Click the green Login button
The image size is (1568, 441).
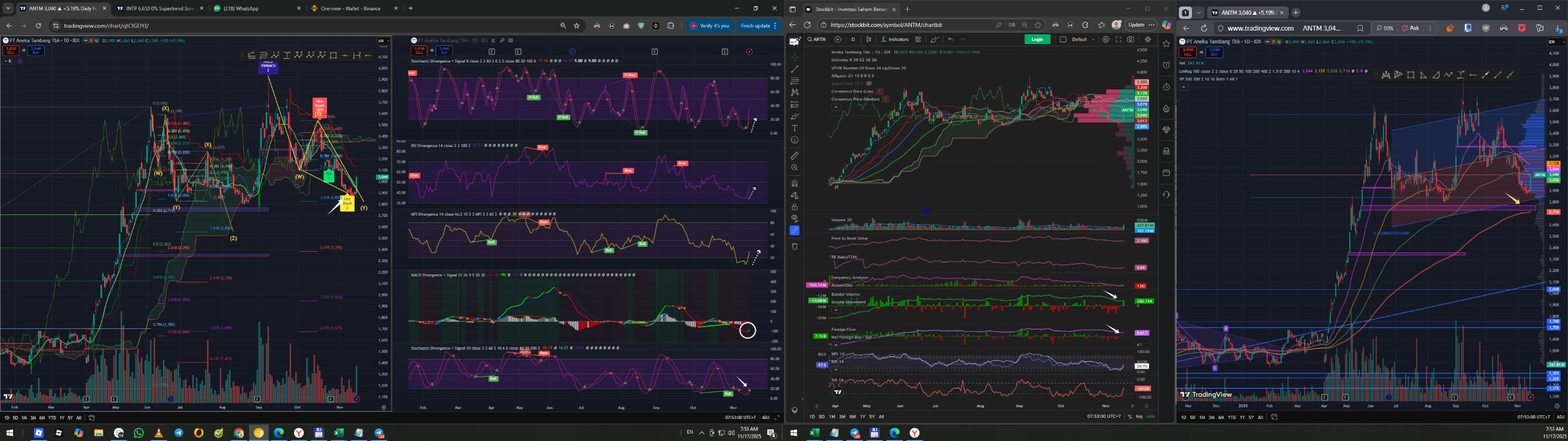pos(1037,39)
